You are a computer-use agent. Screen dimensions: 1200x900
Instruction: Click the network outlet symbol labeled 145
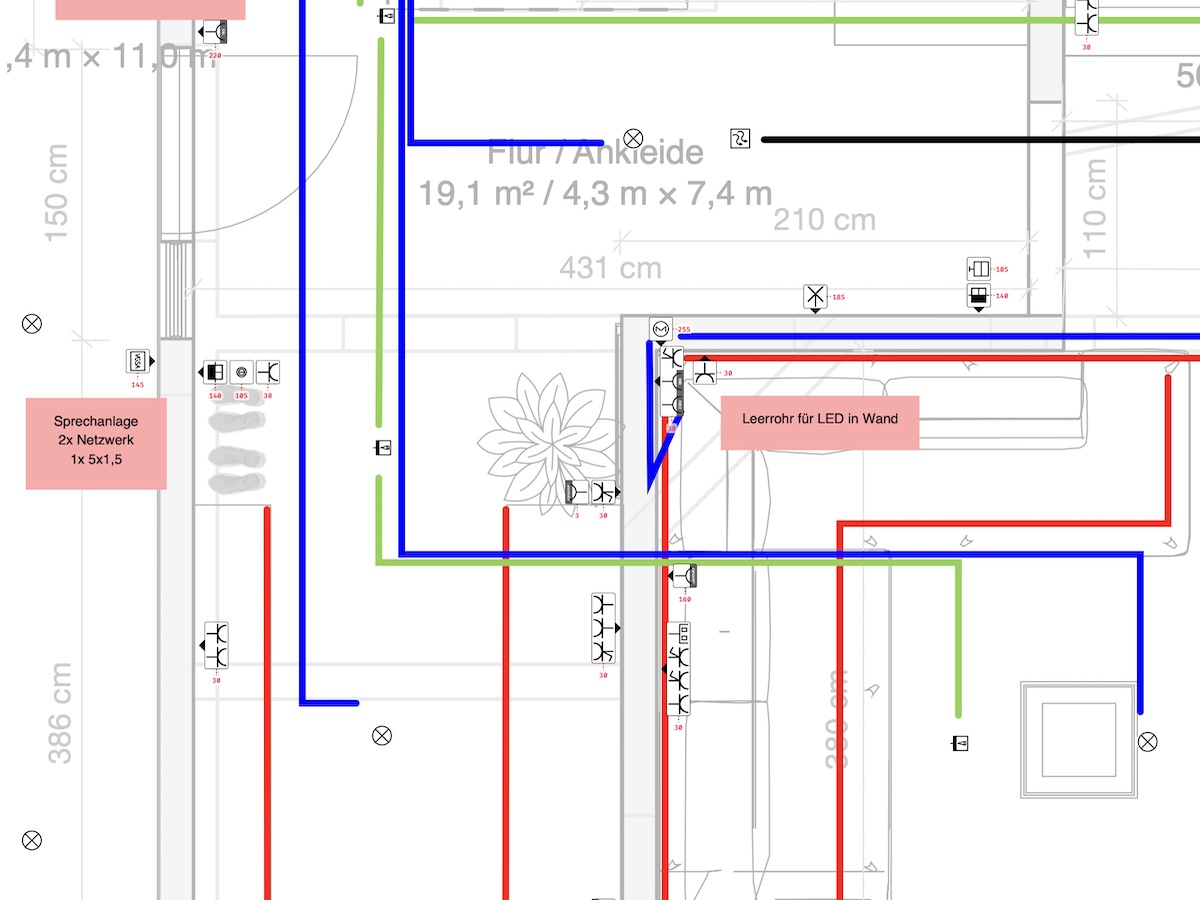pyautogui.click(x=137, y=361)
